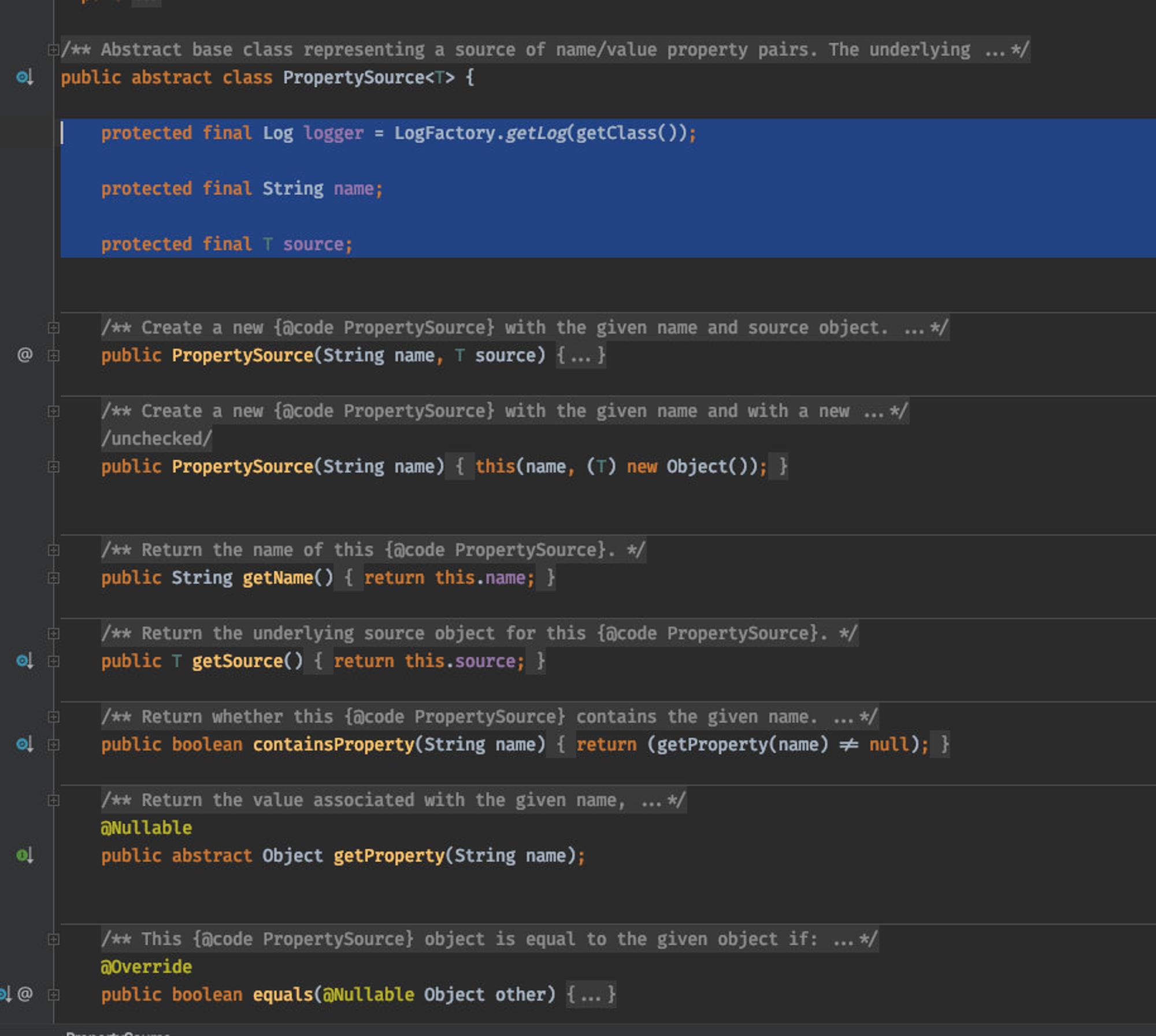The image size is (1156, 1036).
Task: Click the 'getName' method name
Action: (x=277, y=578)
